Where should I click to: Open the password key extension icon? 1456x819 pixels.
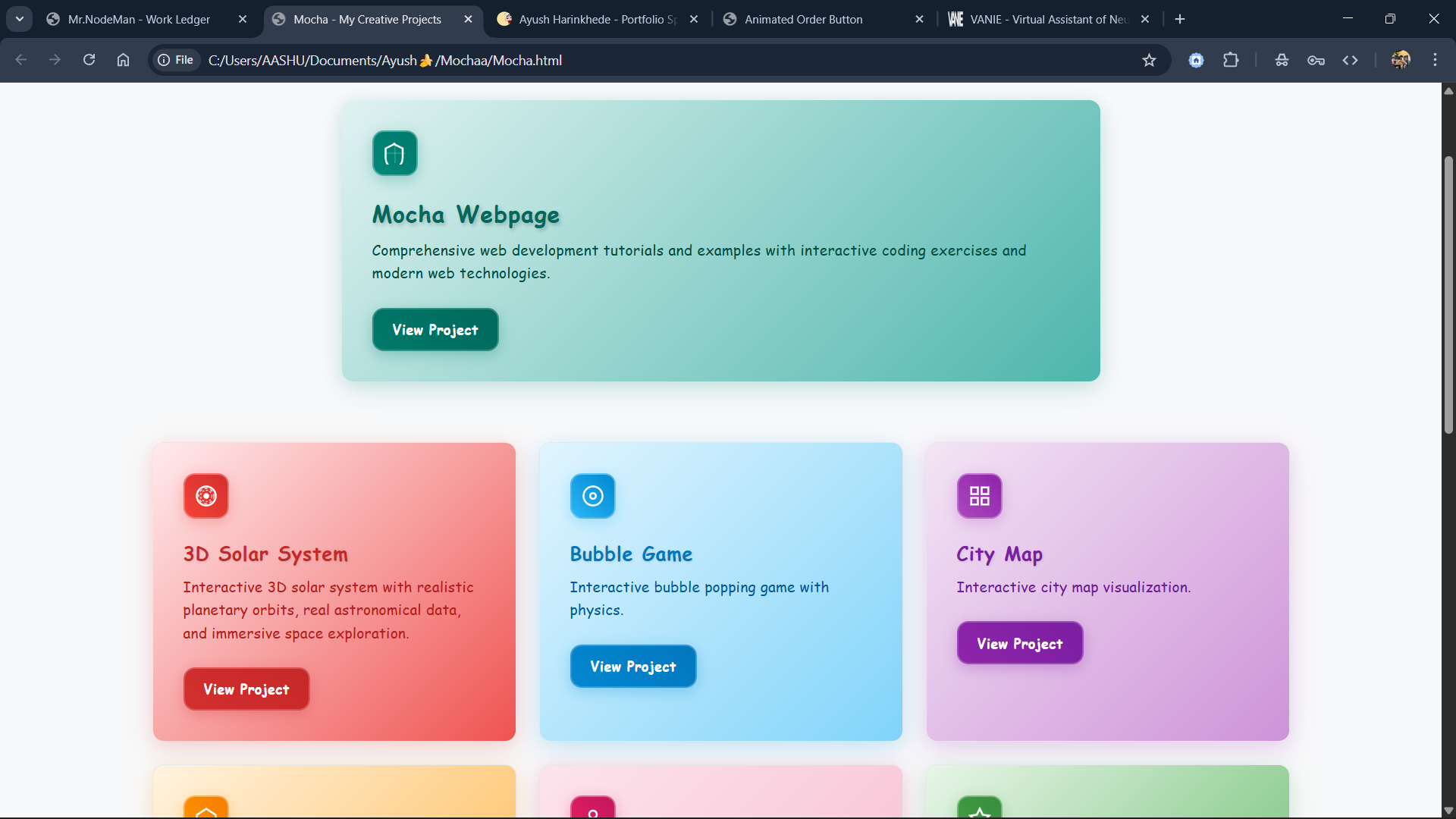click(1316, 61)
